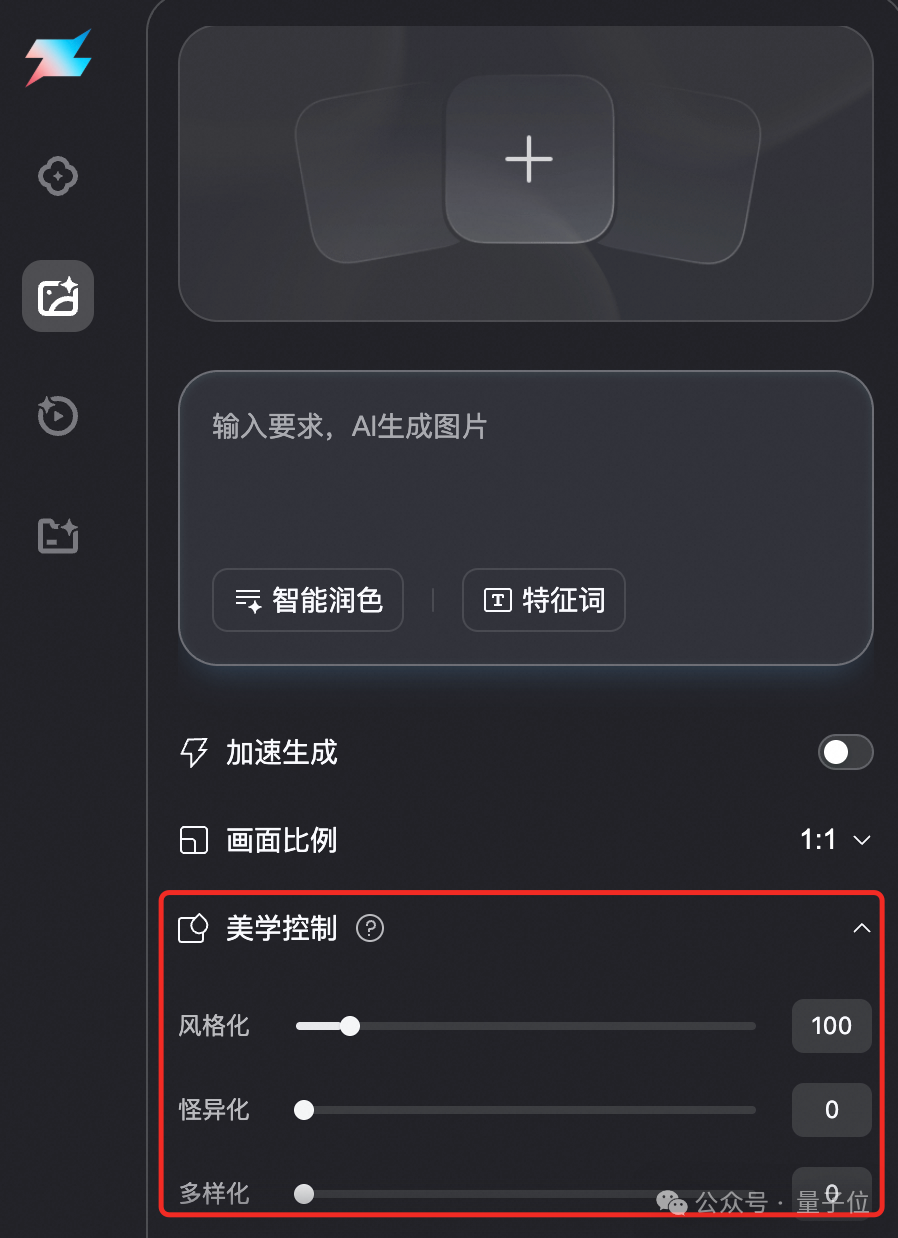Image resolution: width=898 pixels, height=1238 pixels.
Task: Open the video generation sidebar icon
Action: (x=58, y=415)
